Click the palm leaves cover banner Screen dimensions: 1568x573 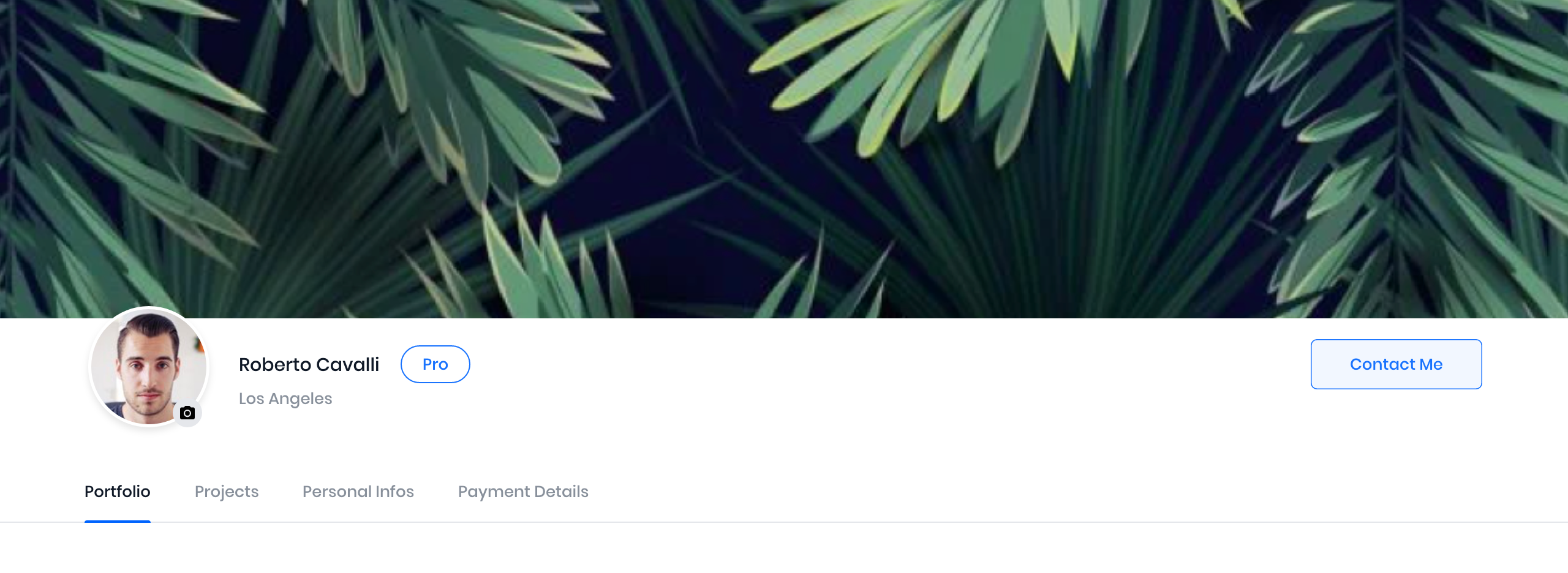784,159
